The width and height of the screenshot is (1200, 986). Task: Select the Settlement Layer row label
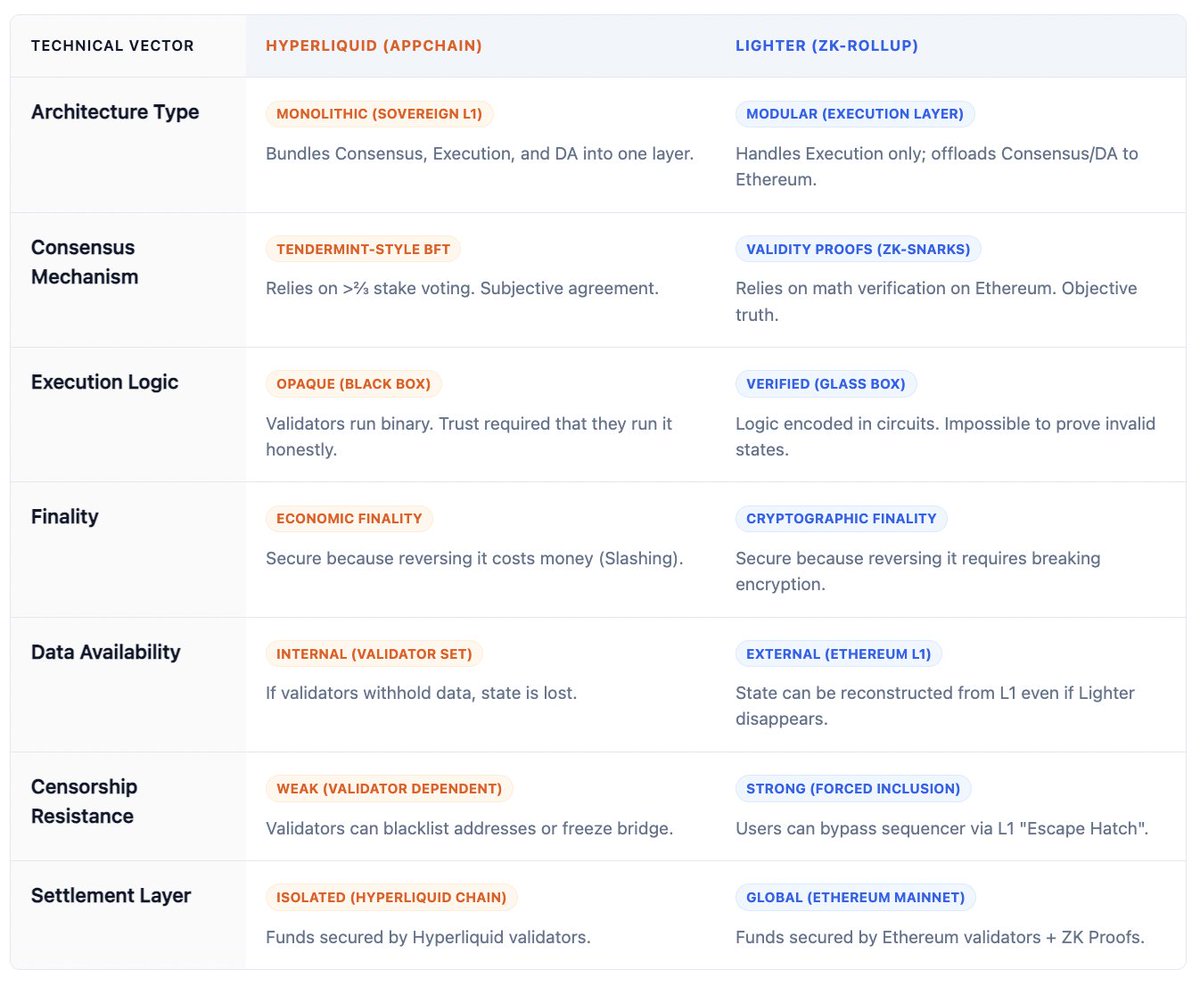coord(111,895)
